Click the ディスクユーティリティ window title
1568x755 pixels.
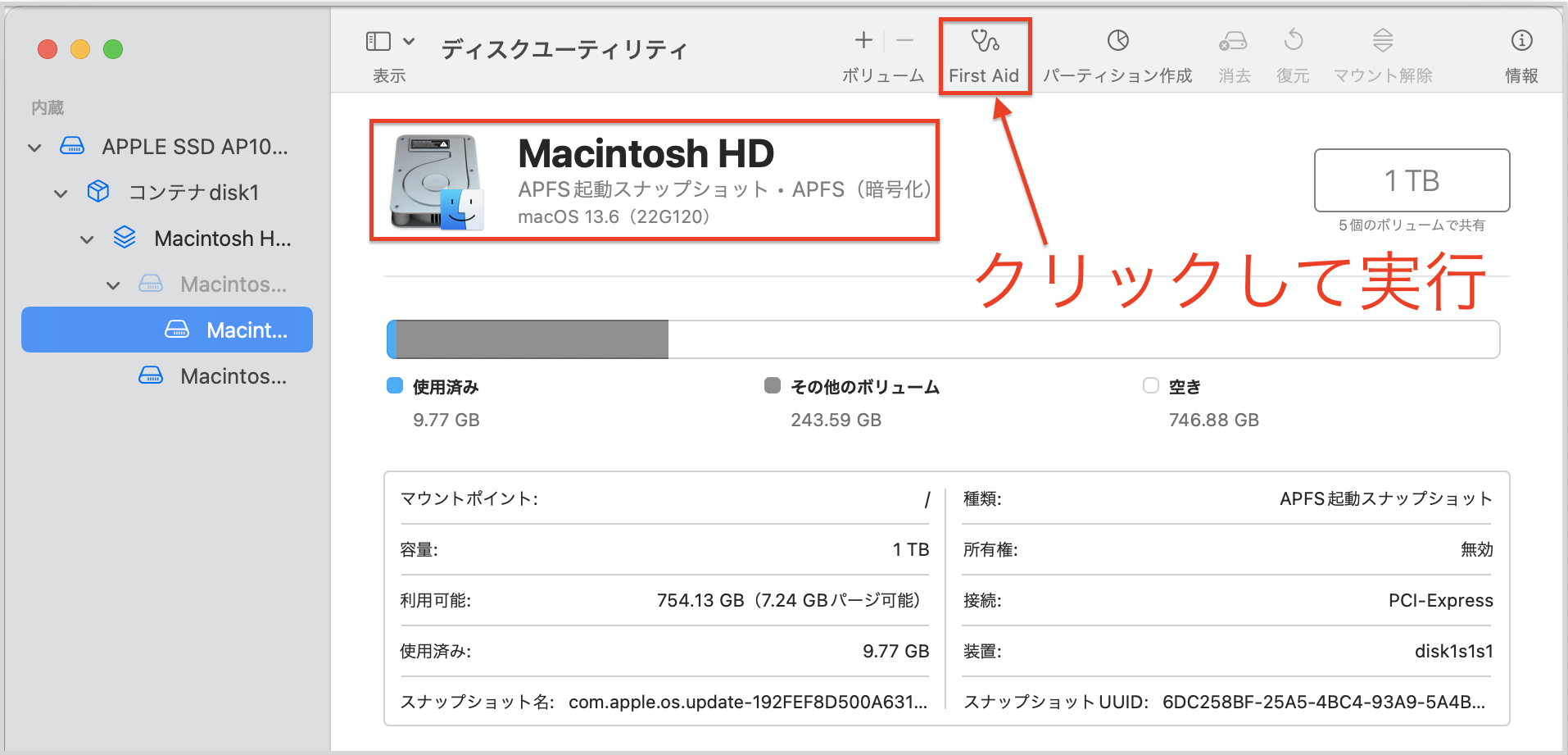[x=564, y=50]
